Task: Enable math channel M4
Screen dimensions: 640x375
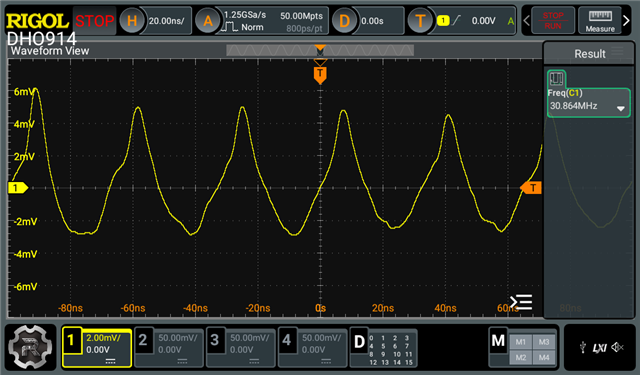Action: (x=544, y=357)
